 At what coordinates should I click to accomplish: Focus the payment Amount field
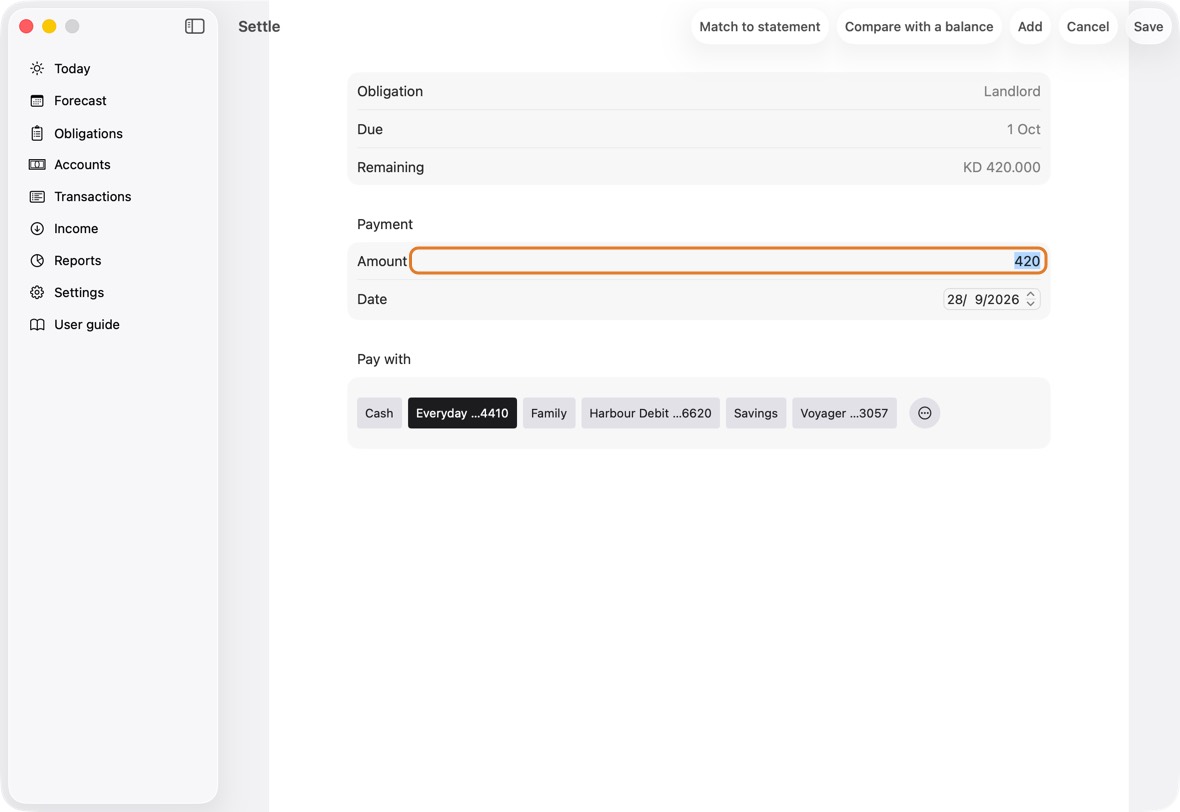[x=728, y=261]
